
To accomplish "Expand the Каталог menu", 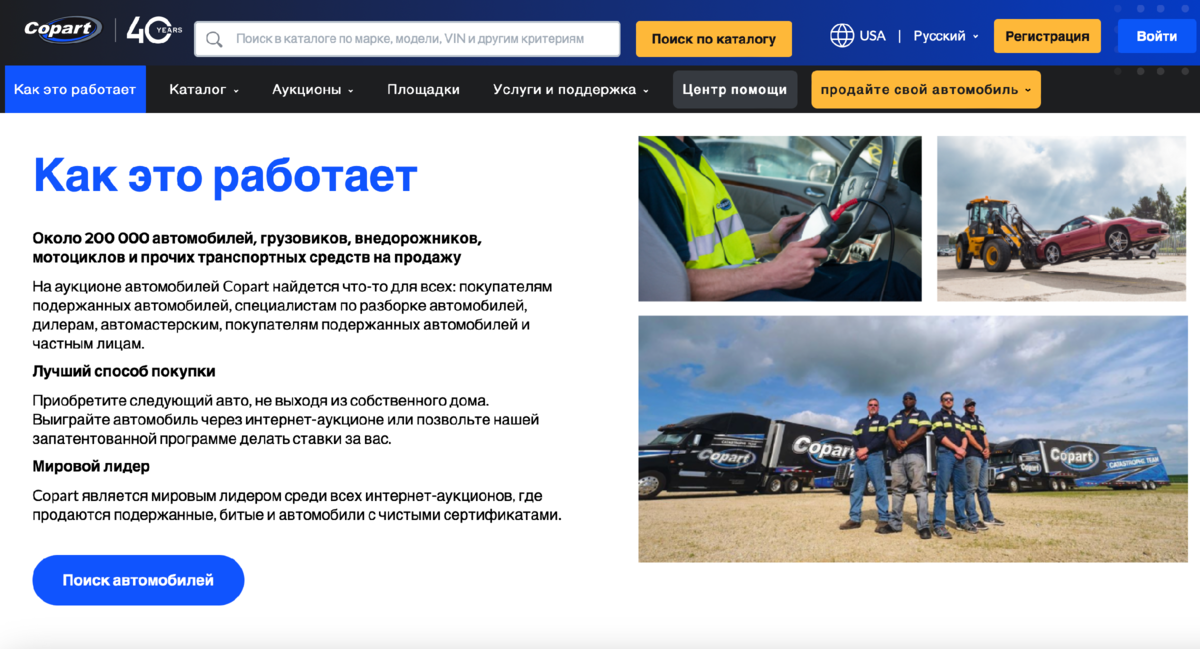I will coord(204,89).
